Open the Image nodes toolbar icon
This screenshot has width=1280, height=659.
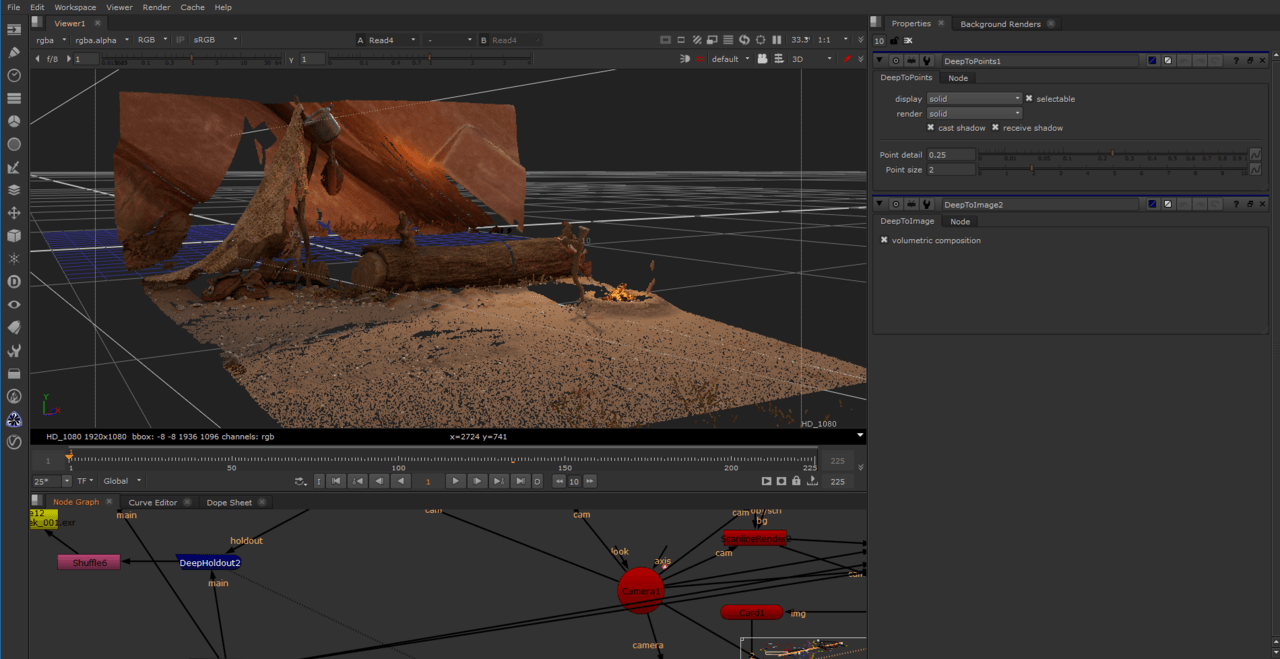click(x=14, y=29)
